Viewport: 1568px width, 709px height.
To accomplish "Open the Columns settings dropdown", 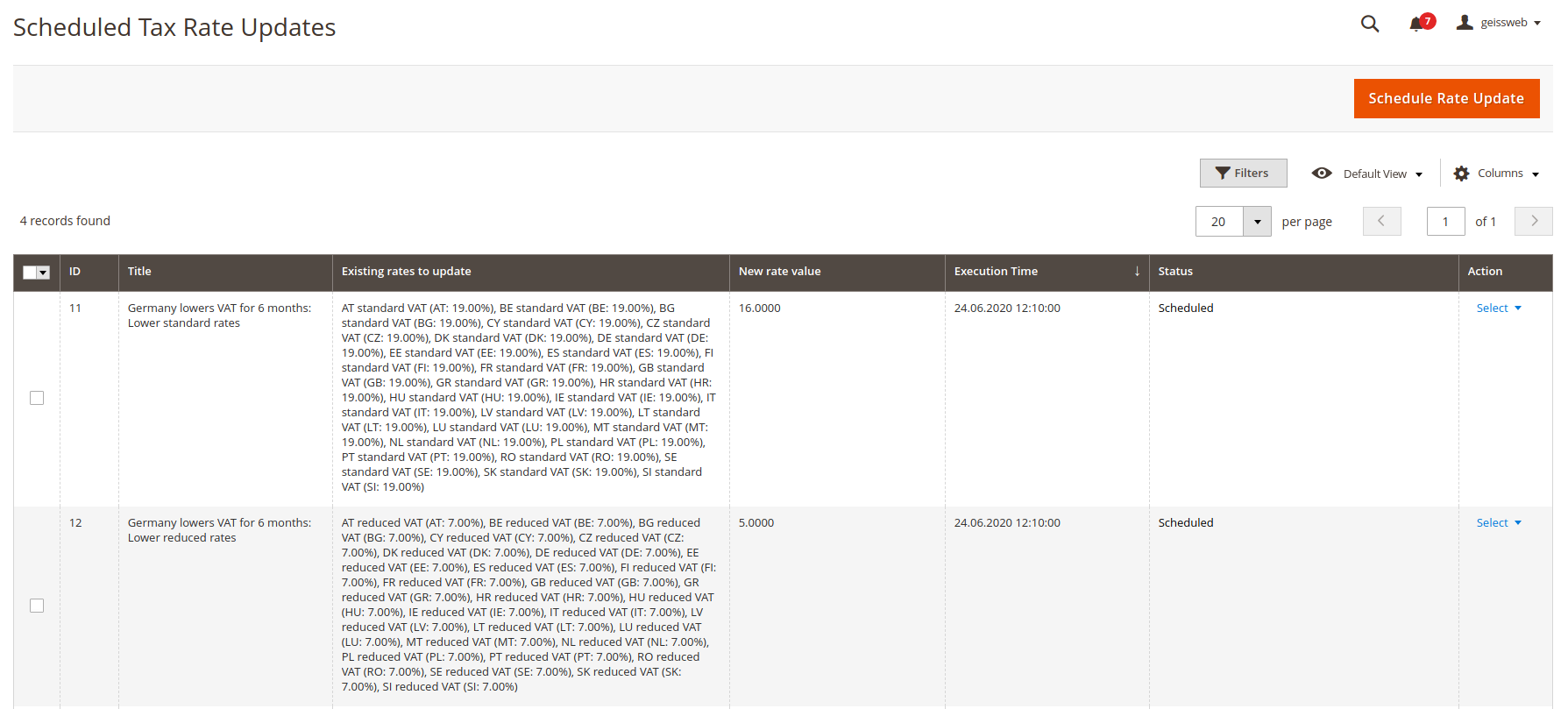I will coord(1497,174).
